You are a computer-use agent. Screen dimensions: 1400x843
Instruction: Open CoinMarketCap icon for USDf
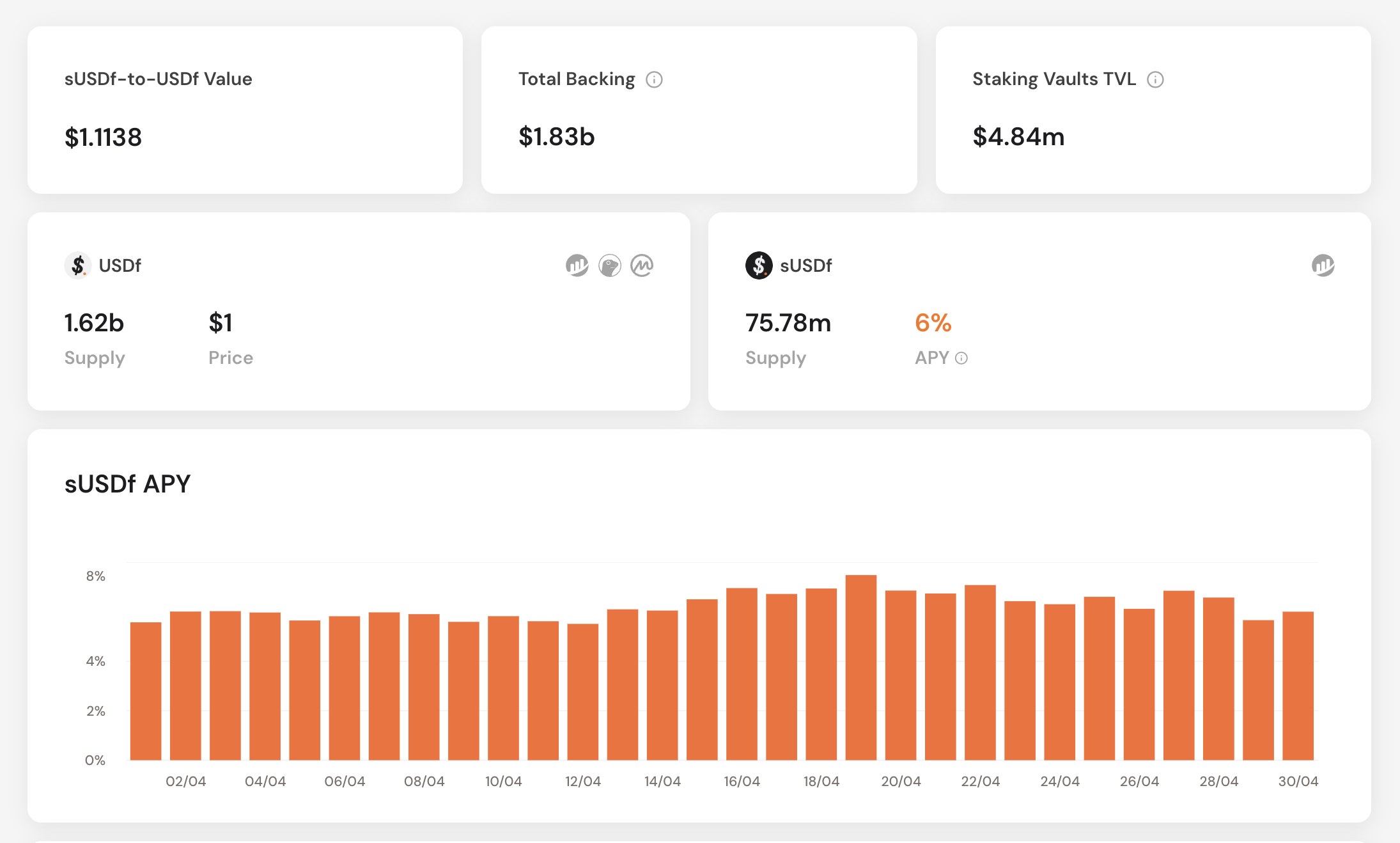click(x=642, y=265)
